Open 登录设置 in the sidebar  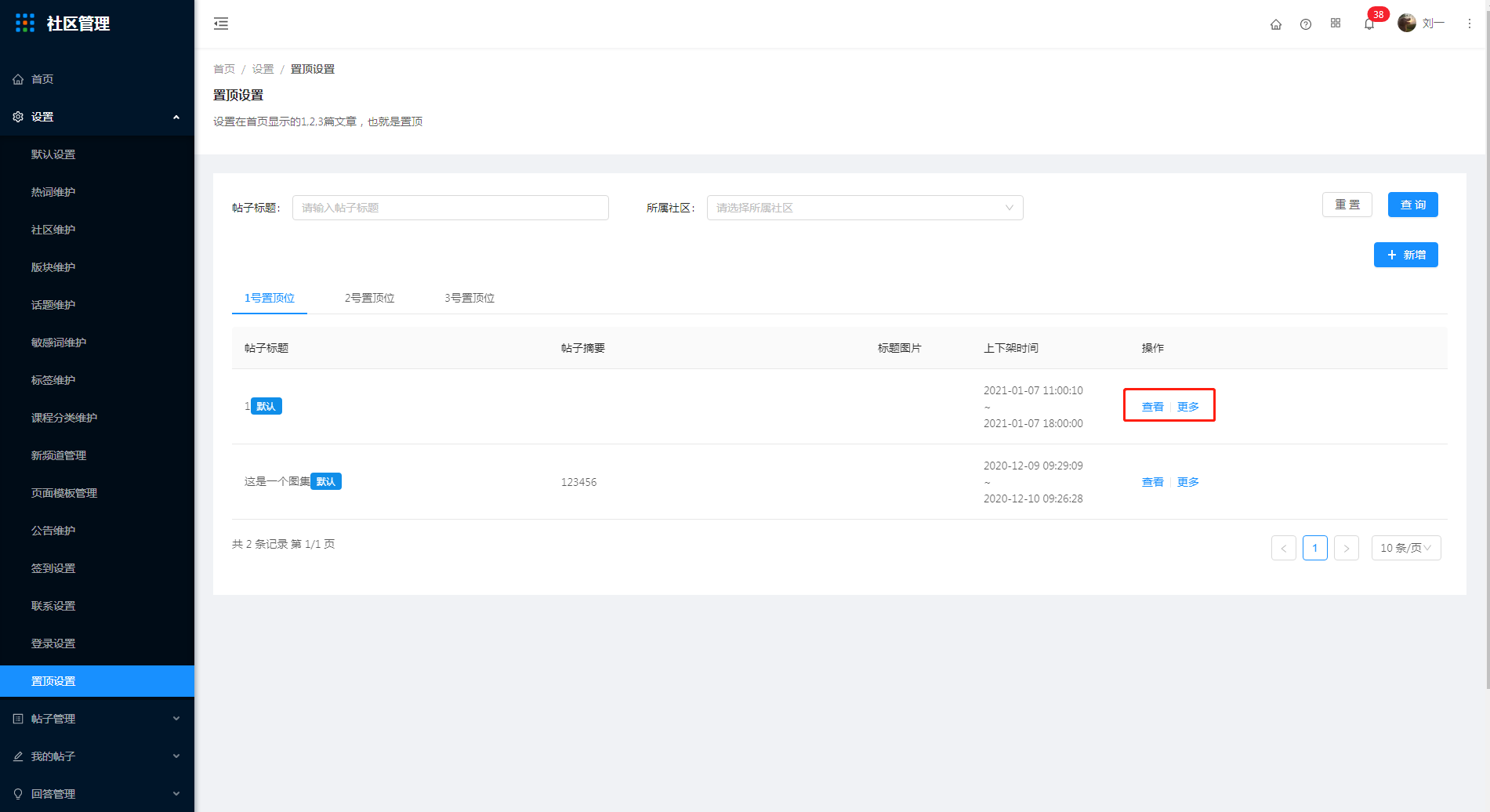(53, 643)
